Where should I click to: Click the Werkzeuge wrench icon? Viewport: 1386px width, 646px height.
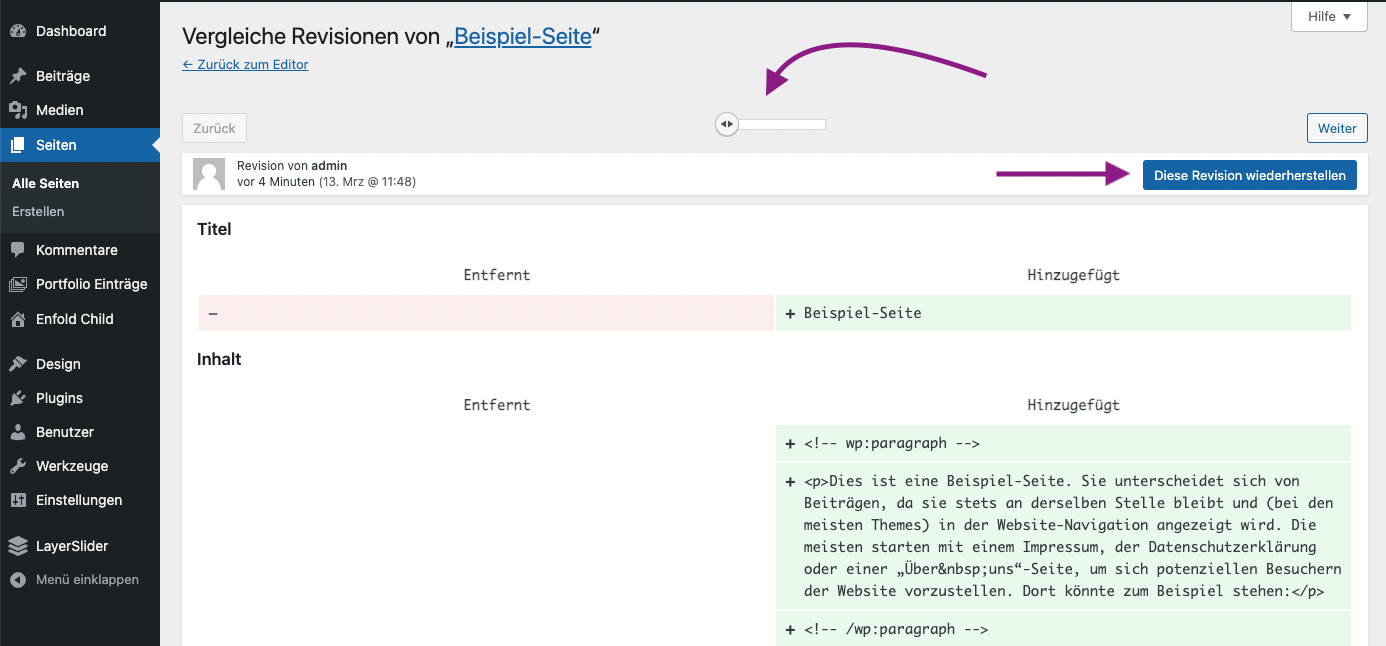18,466
